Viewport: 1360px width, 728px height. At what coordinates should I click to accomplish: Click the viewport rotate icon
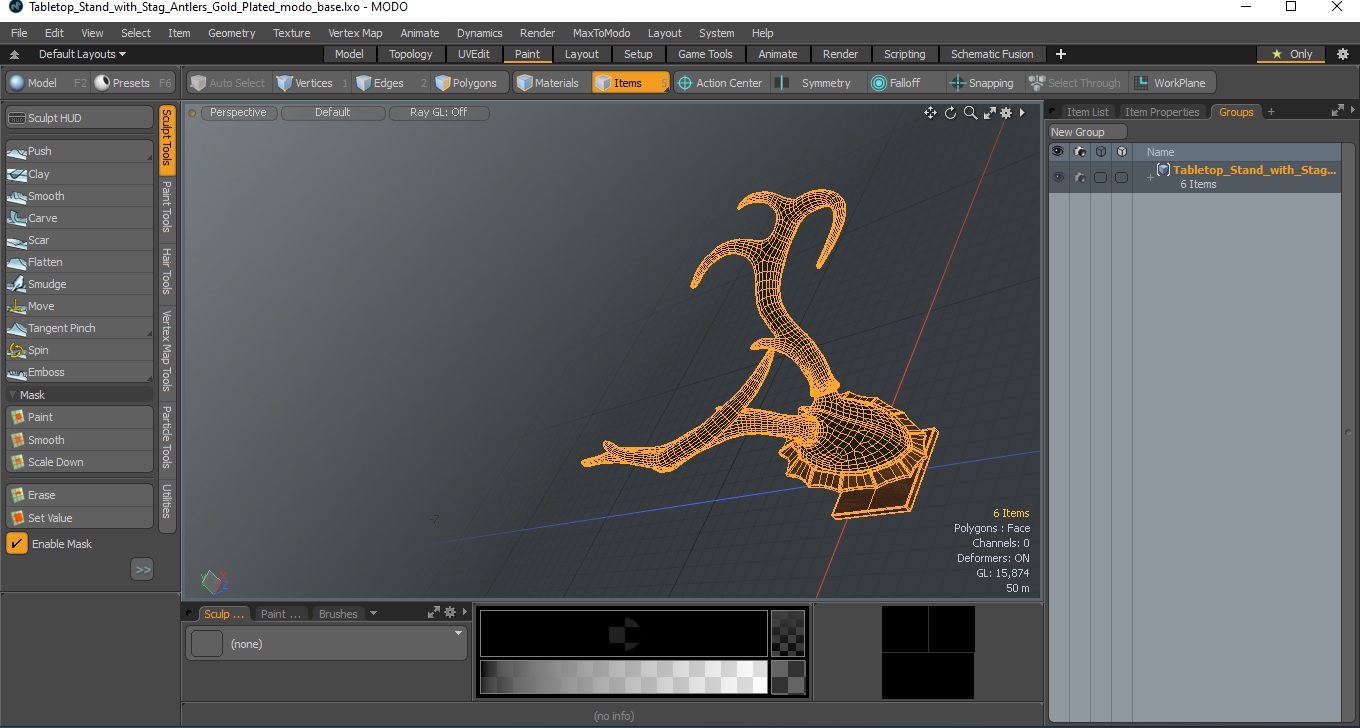tap(950, 113)
